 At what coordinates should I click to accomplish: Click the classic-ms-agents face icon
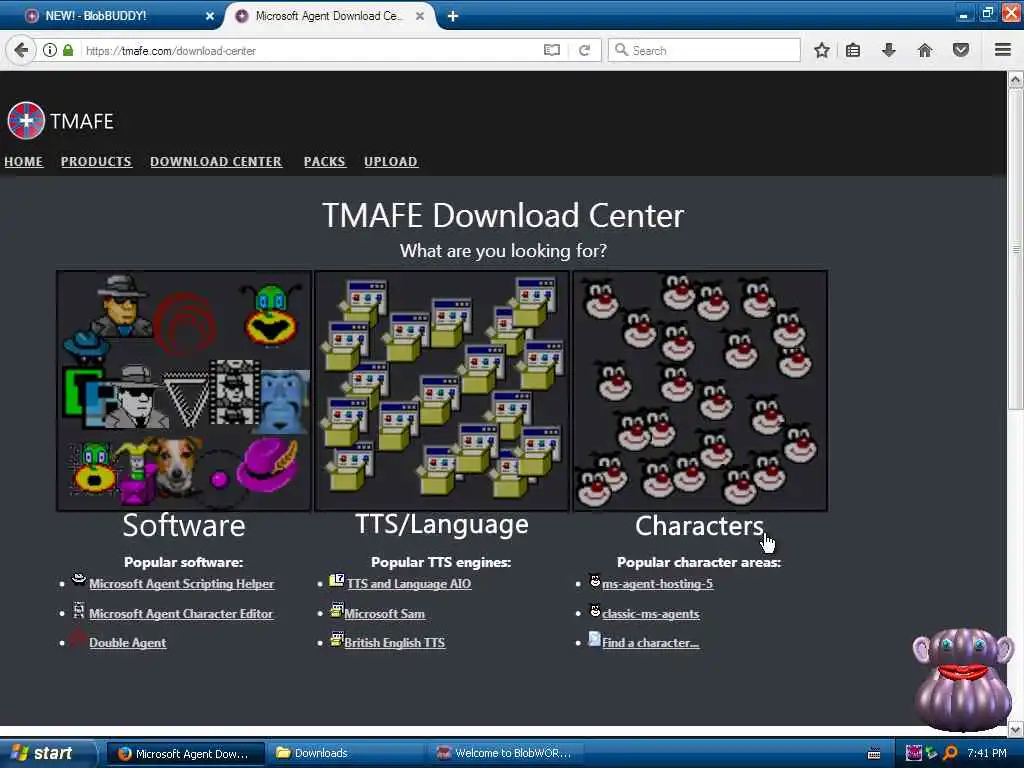[594, 611]
